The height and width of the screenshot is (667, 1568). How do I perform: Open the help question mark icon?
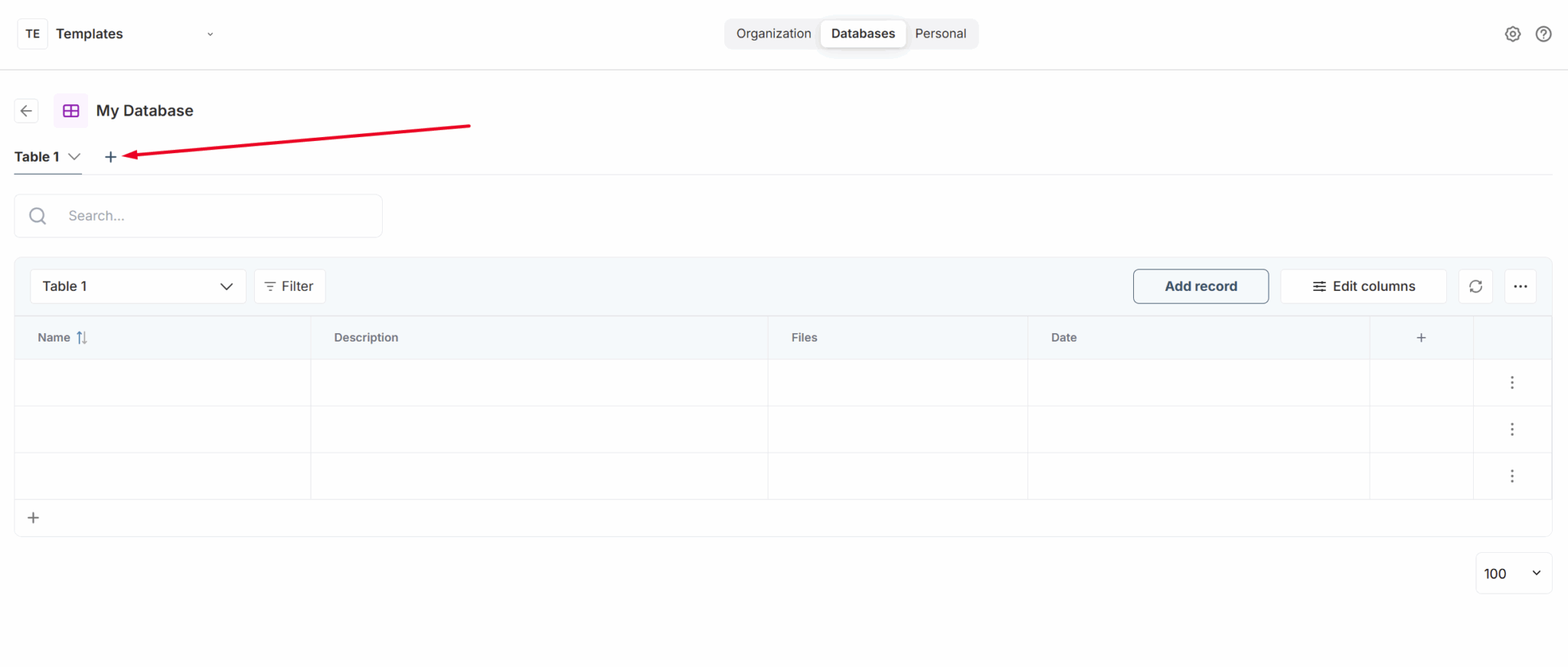tap(1543, 34)
